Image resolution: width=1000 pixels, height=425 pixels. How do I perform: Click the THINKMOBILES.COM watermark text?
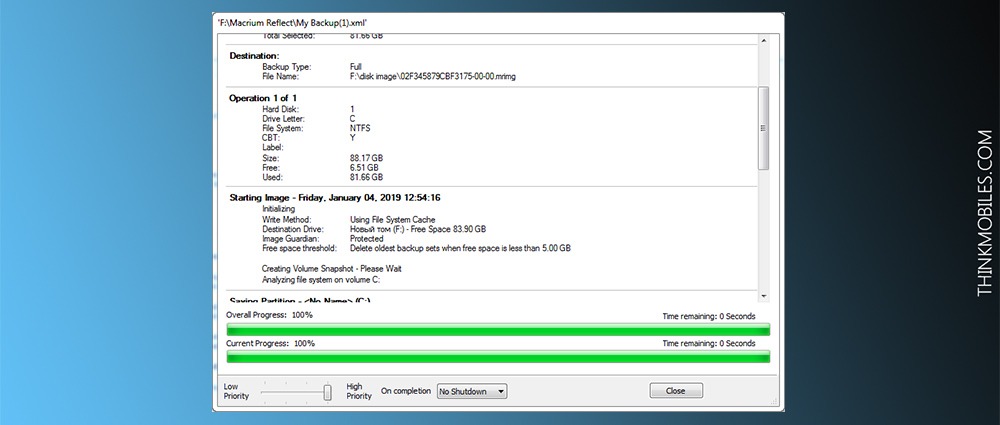(x=984, y=213)
